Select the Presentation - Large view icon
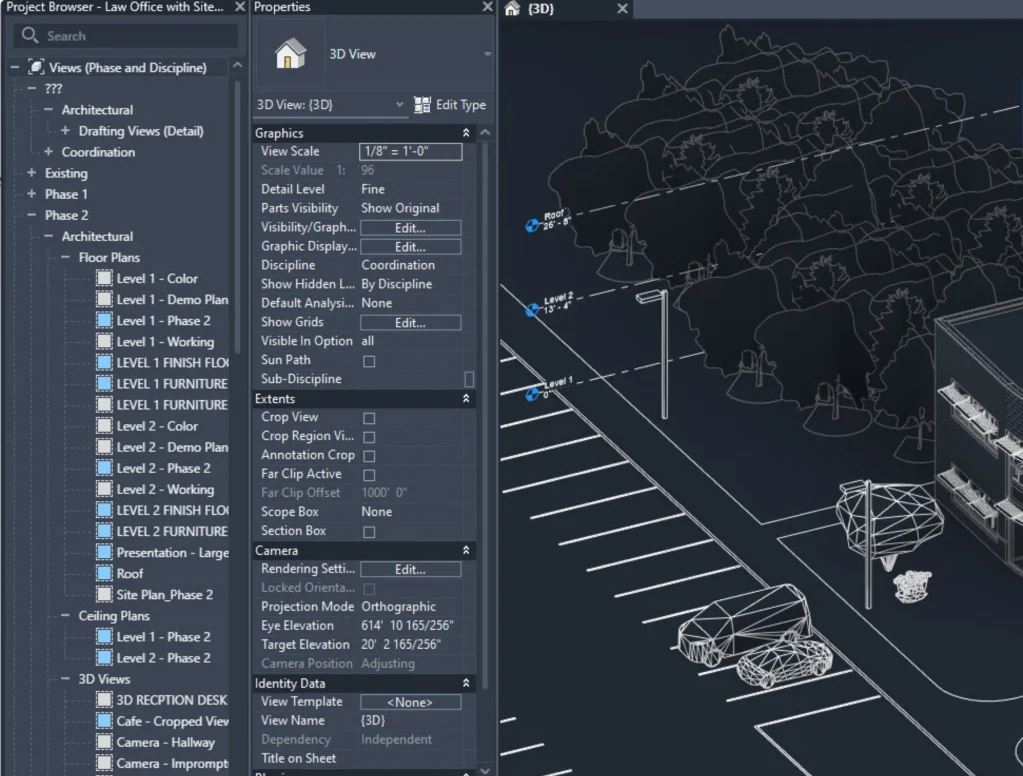1023x776 pixels. tap(104, 552)
